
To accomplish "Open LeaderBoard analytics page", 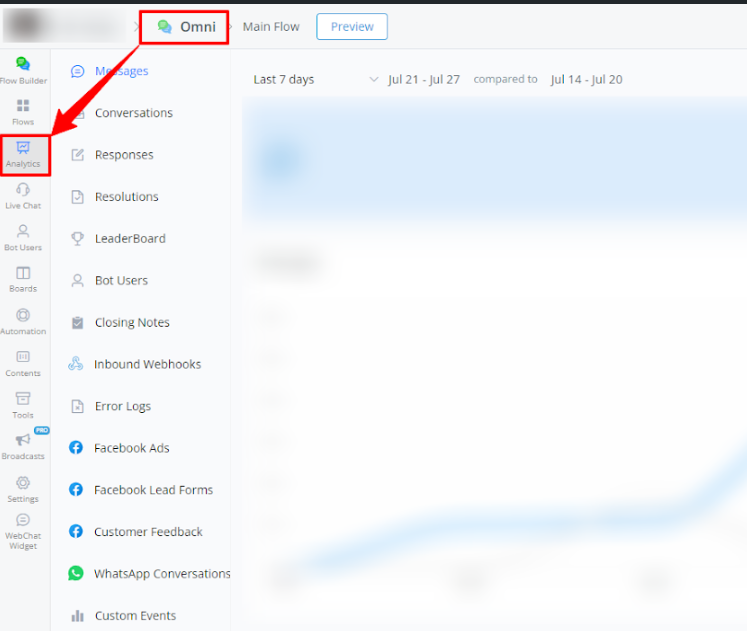I will coord(130,239).
